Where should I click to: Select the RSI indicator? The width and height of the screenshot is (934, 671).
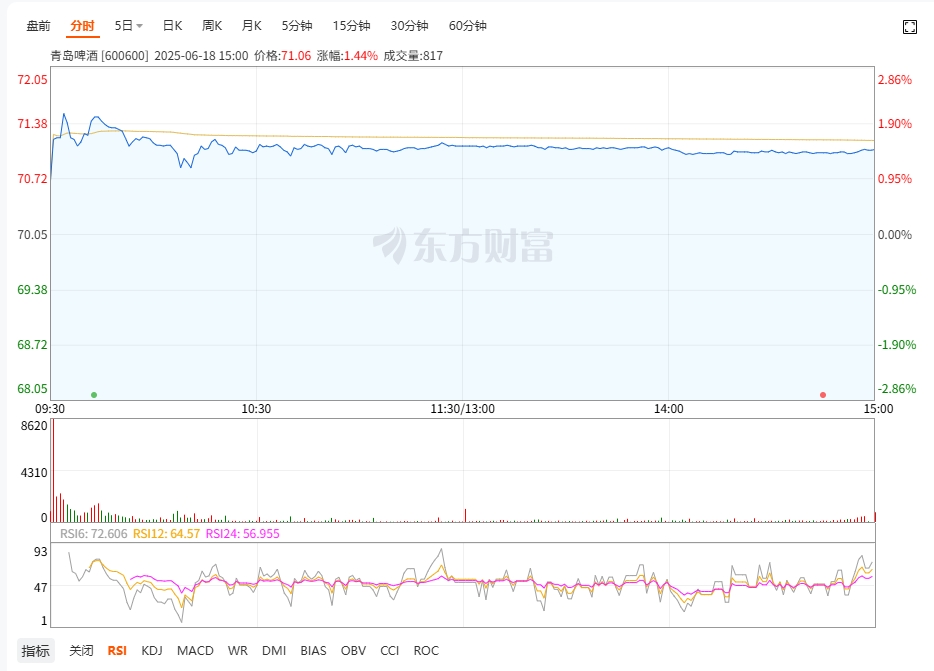coord(117,651)
